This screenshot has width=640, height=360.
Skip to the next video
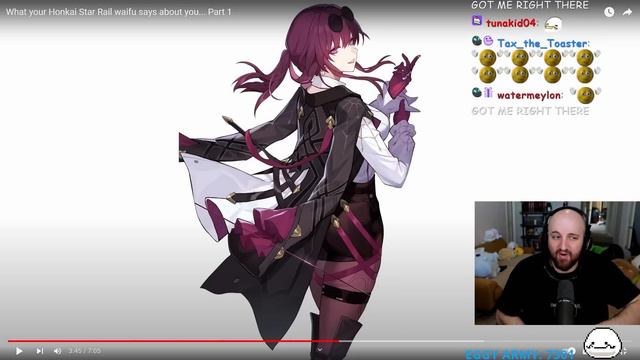point(40,351)
